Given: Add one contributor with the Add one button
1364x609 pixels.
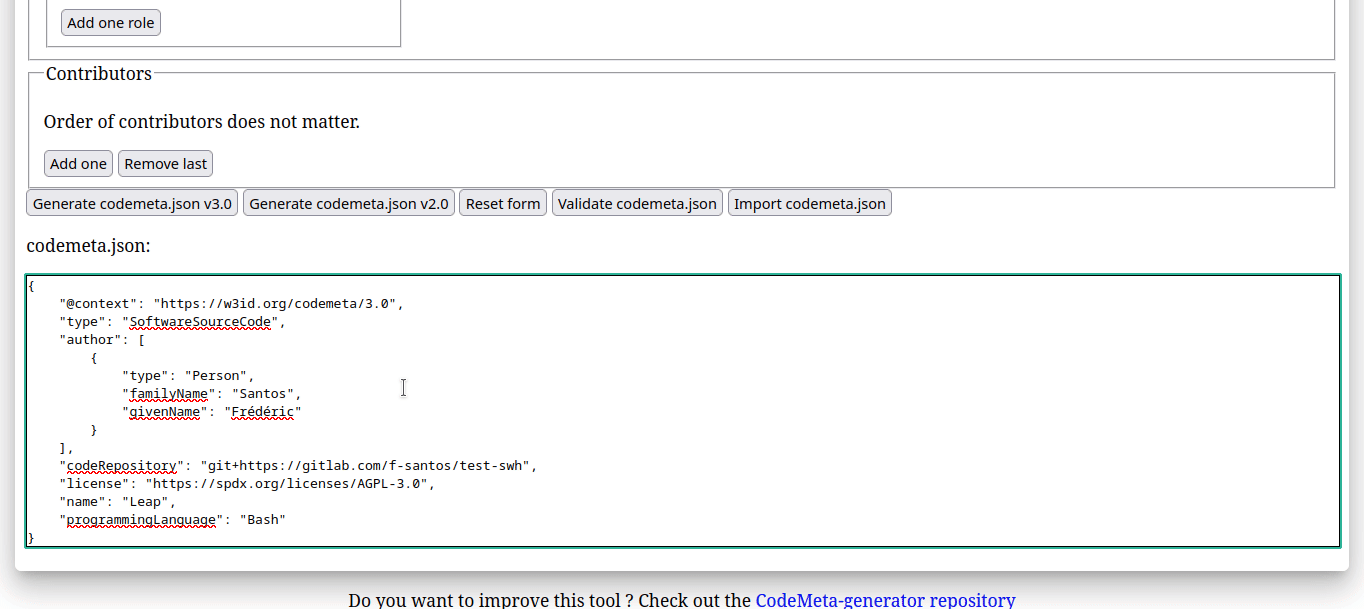Looking at the screenshot, I should pyautogui.click(x=78, y=163).
